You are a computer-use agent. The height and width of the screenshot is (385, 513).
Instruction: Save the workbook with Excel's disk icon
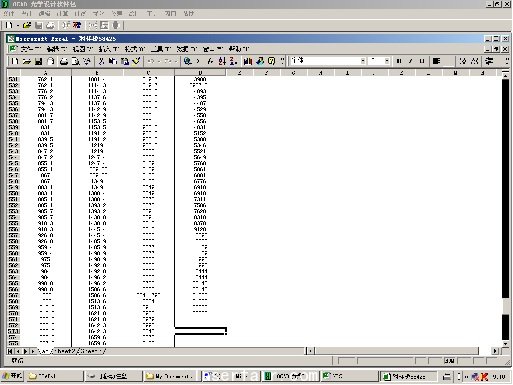click(x=39, y=61)
